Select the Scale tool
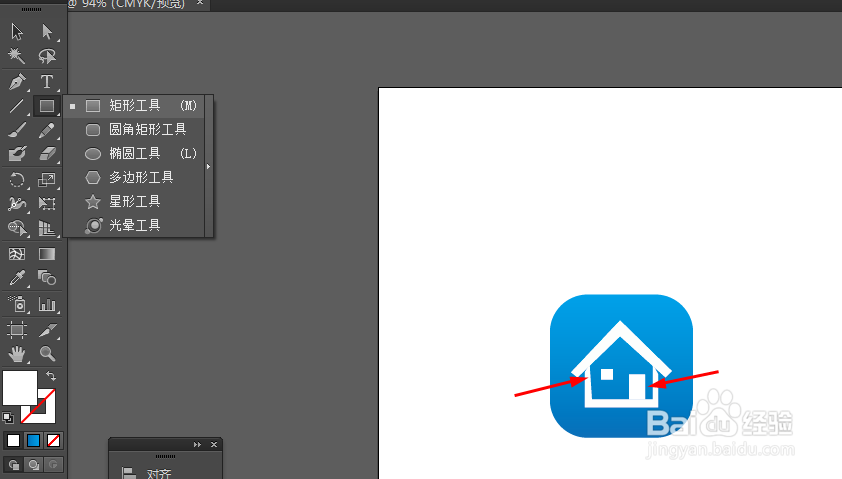The width and height of the screenshot is (842, 479). point(47,180)
